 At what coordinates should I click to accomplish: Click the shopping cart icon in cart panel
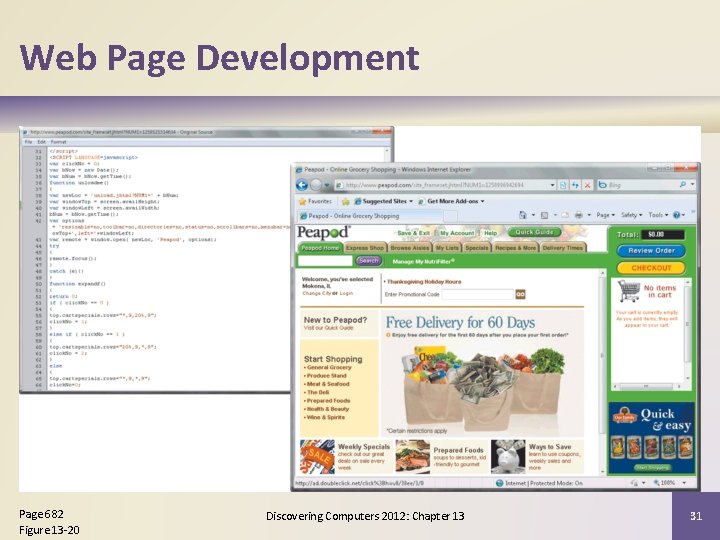pos(629,291)
